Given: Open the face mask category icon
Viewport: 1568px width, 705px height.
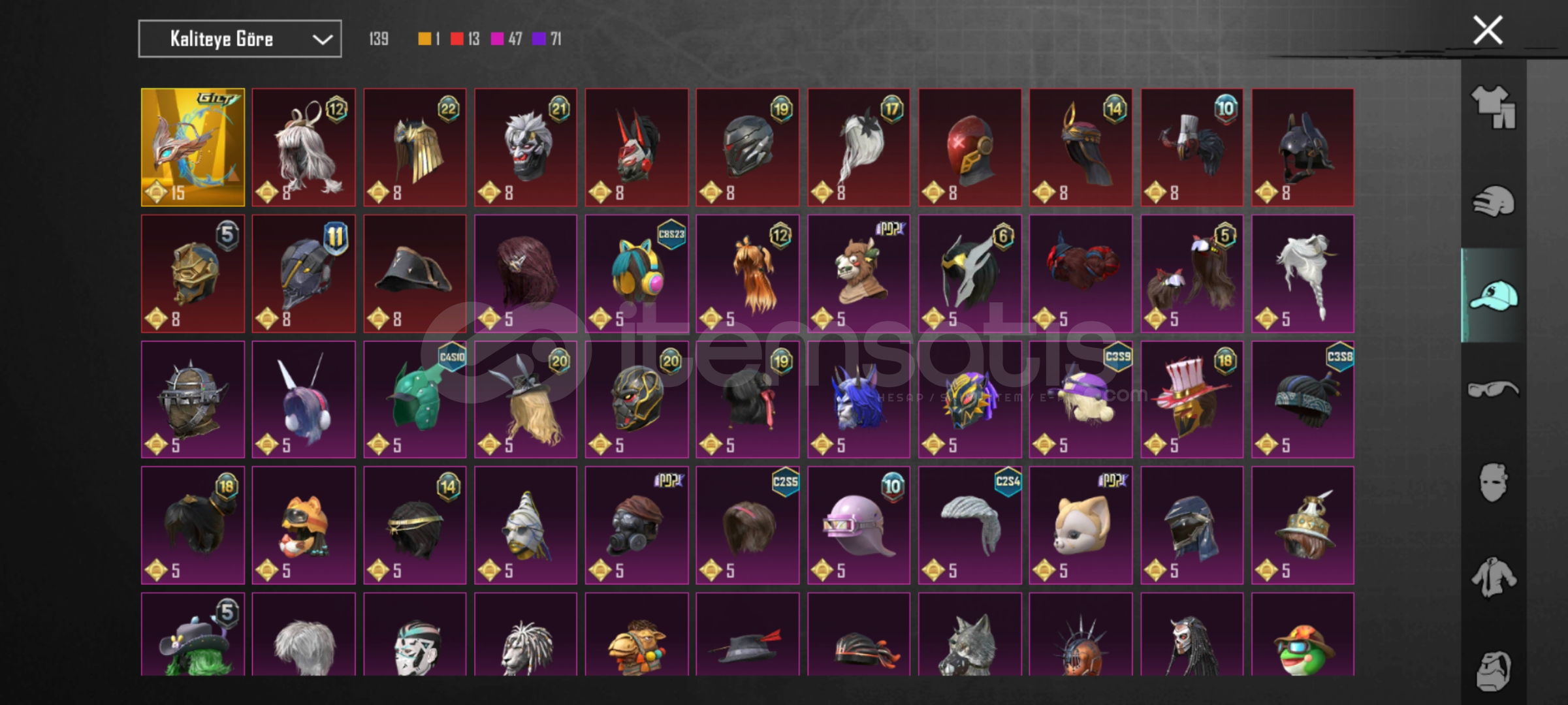Looking at the screenshot, I should click(1493, 483).
